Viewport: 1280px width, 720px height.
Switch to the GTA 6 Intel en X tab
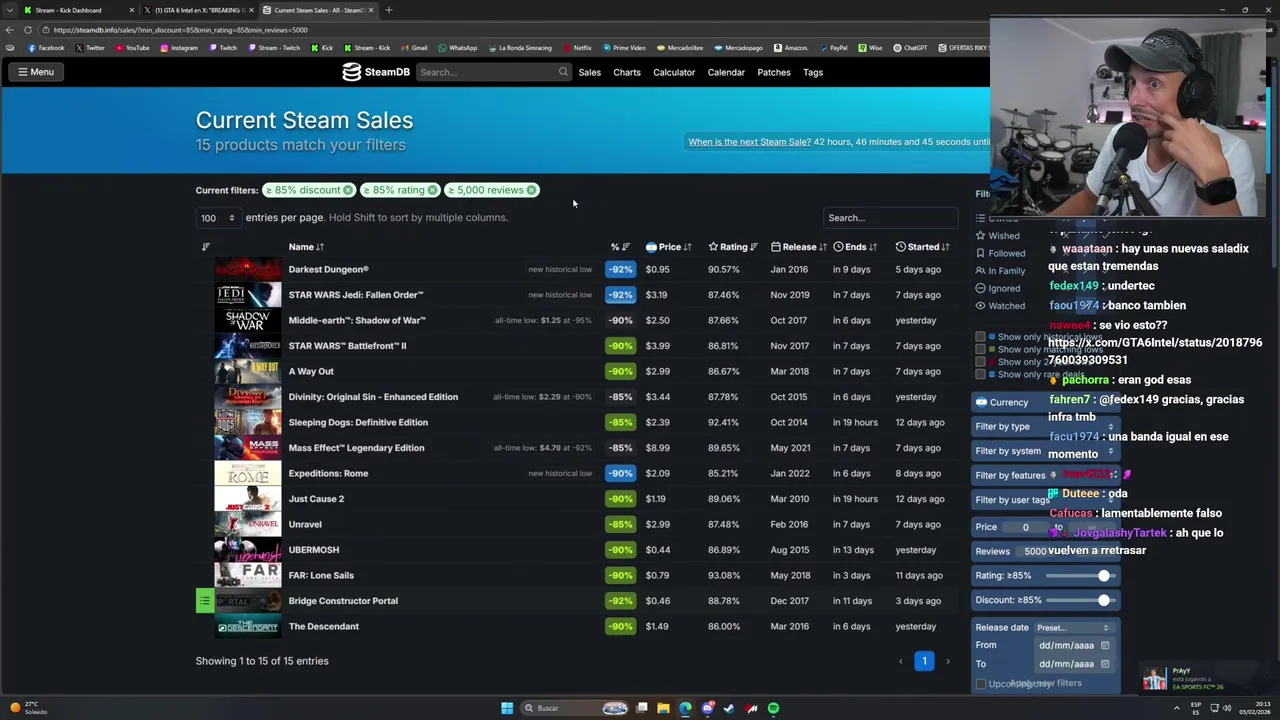coord(199,10)
